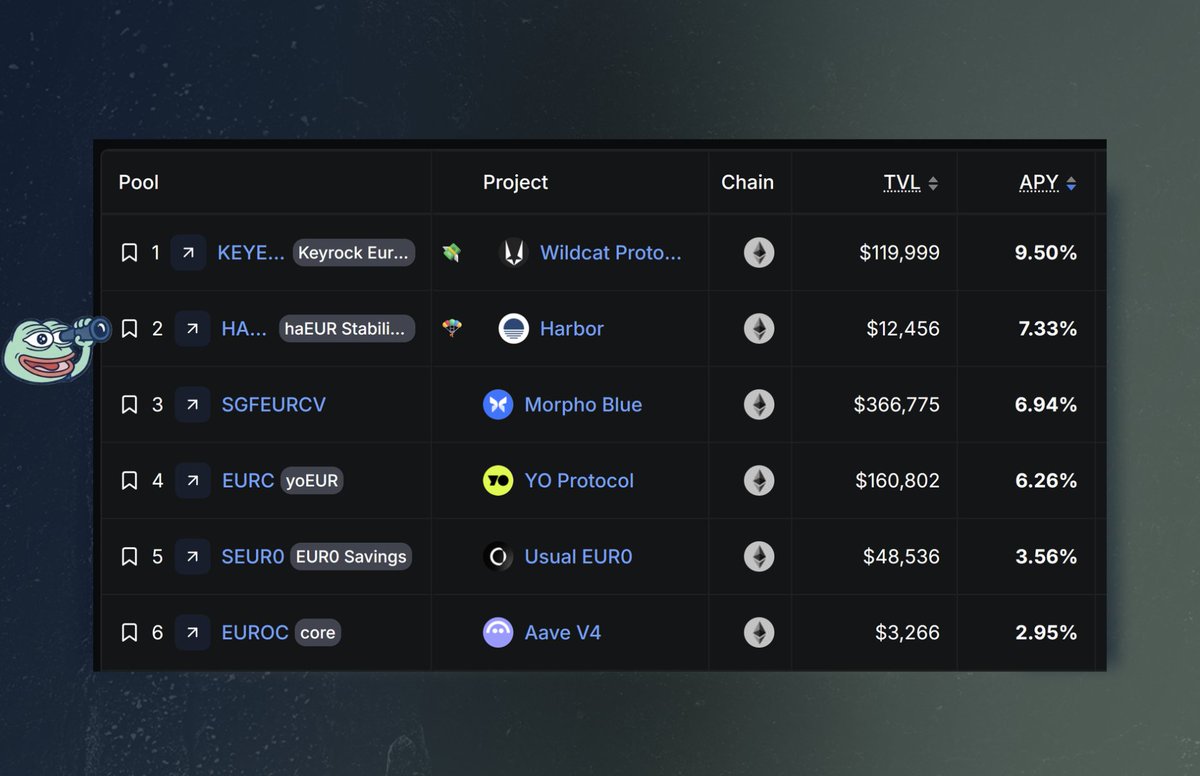
Task: Click the EUR0 Savings pool tag
Action: [351, 557]
